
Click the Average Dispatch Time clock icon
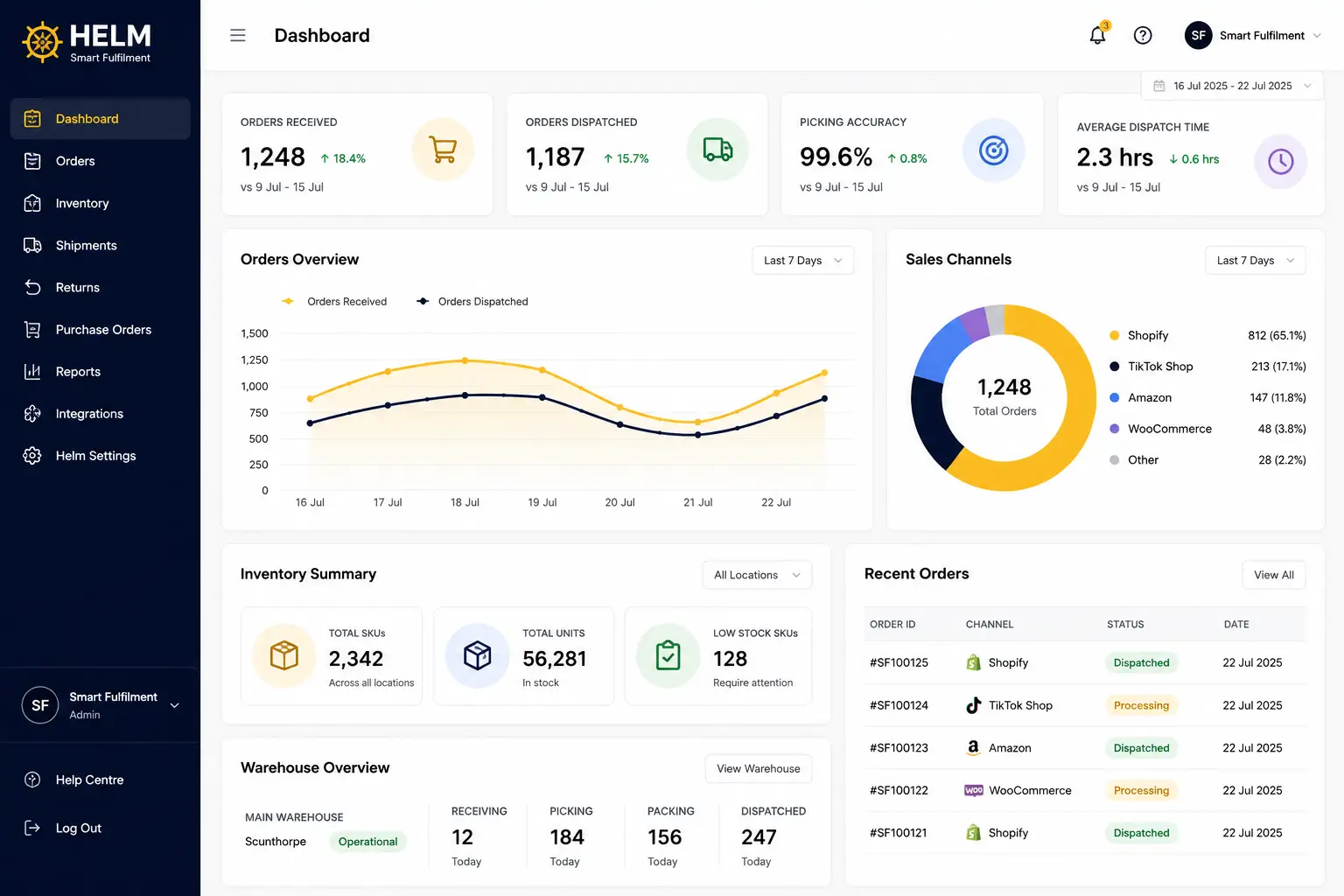[1281, 161]
